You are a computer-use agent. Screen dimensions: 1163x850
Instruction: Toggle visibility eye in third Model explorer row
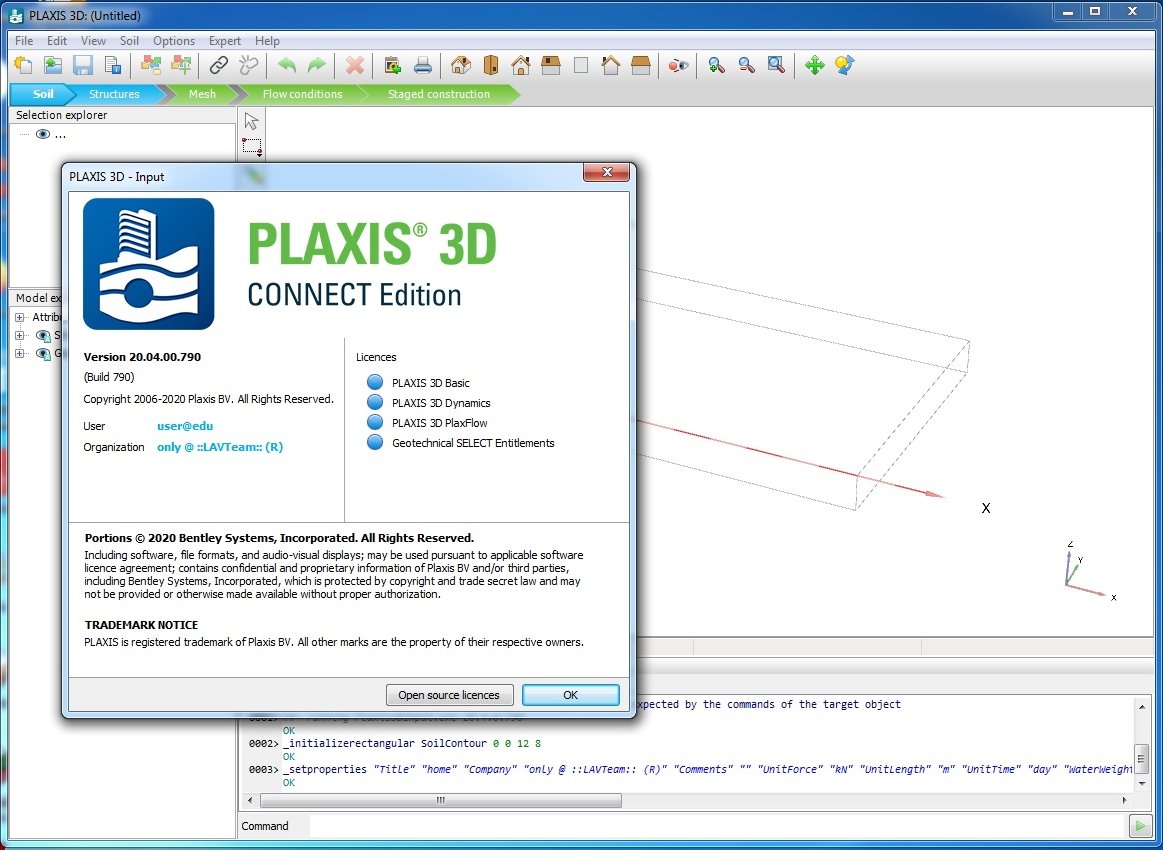click(x=43, y=354)
